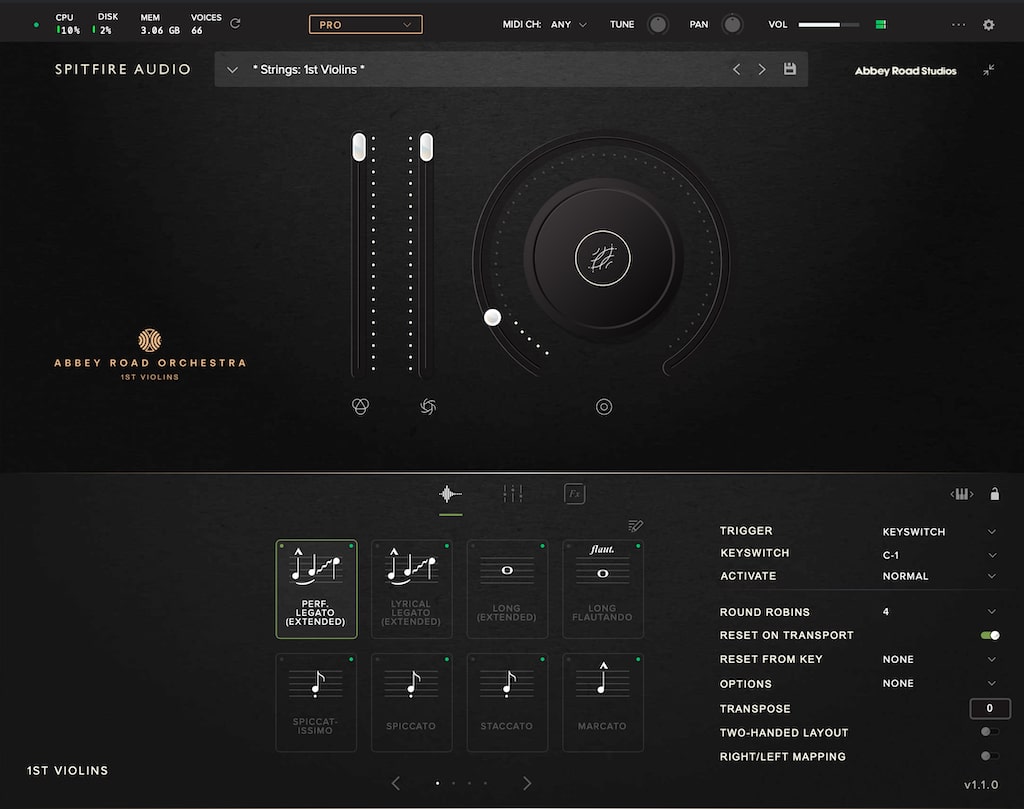Go to next preset arrow
The image size is (1024, 809).
761,69
